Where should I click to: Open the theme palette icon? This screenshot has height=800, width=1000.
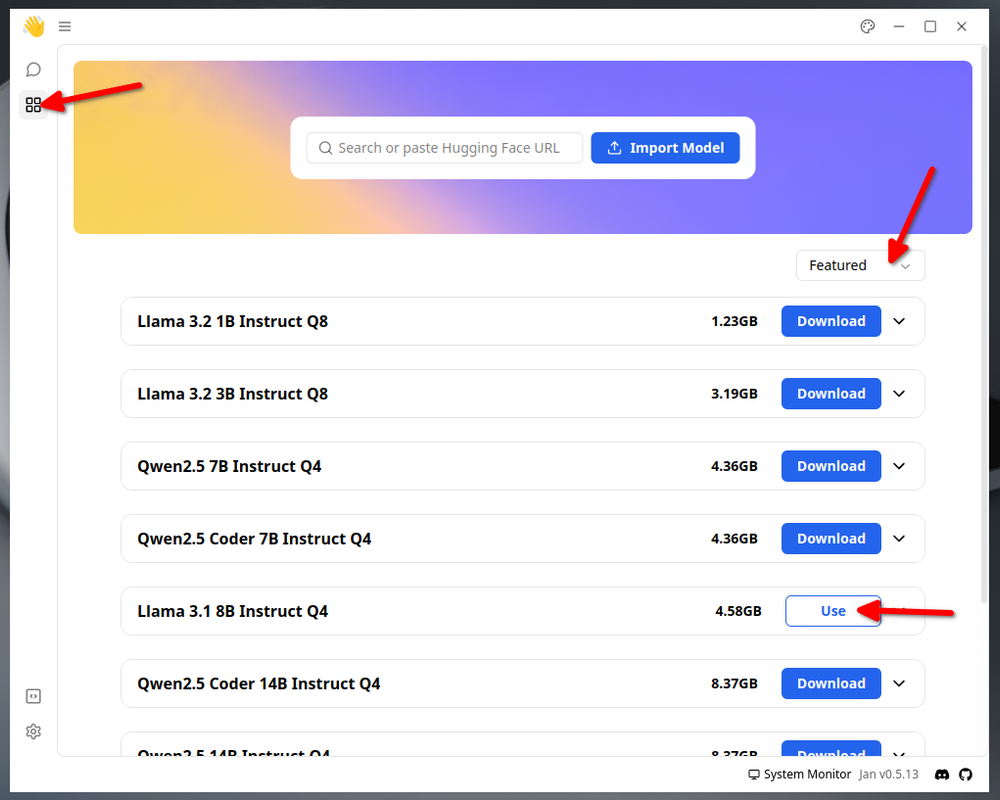click(x=867, y=26)
